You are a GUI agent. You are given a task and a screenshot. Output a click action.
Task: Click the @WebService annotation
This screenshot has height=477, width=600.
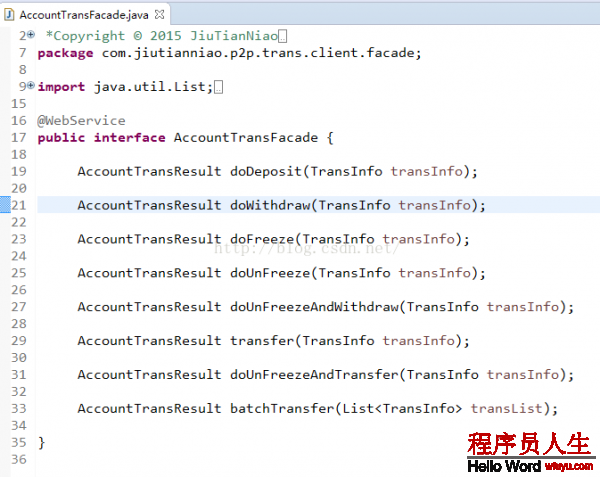(81, 121)
